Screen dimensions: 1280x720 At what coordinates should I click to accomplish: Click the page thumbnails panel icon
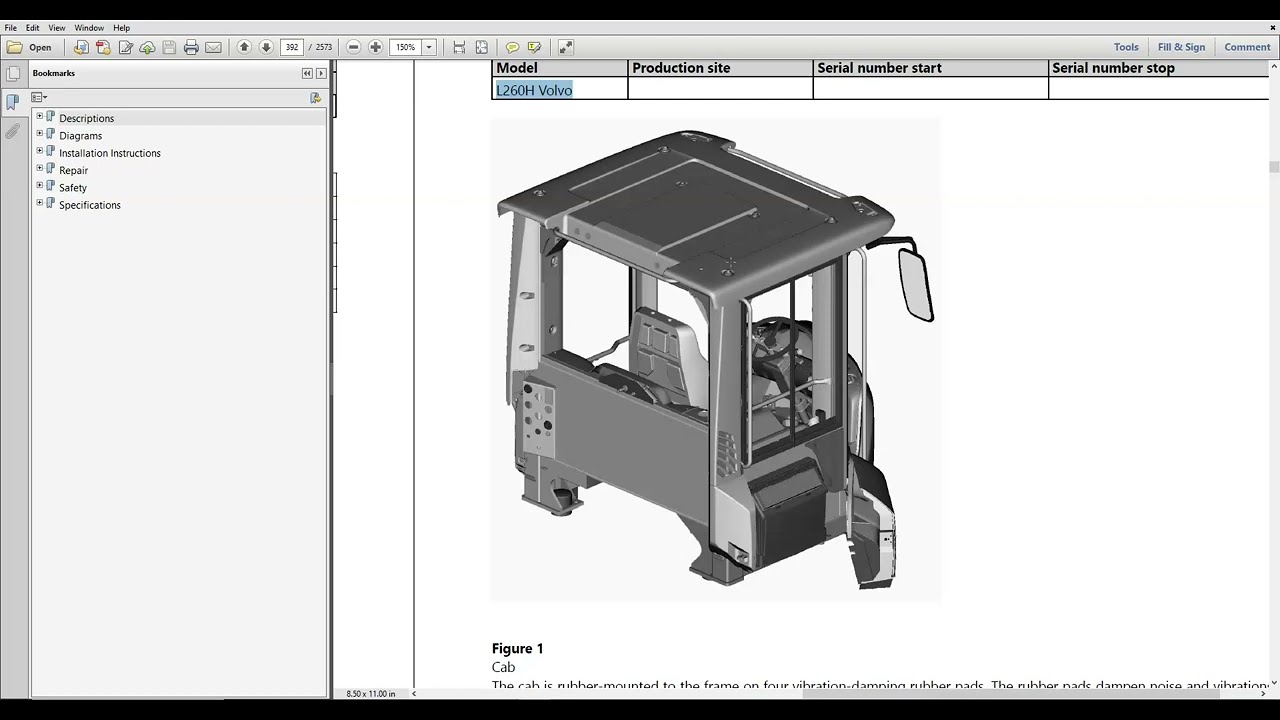(x=13, y=74)
